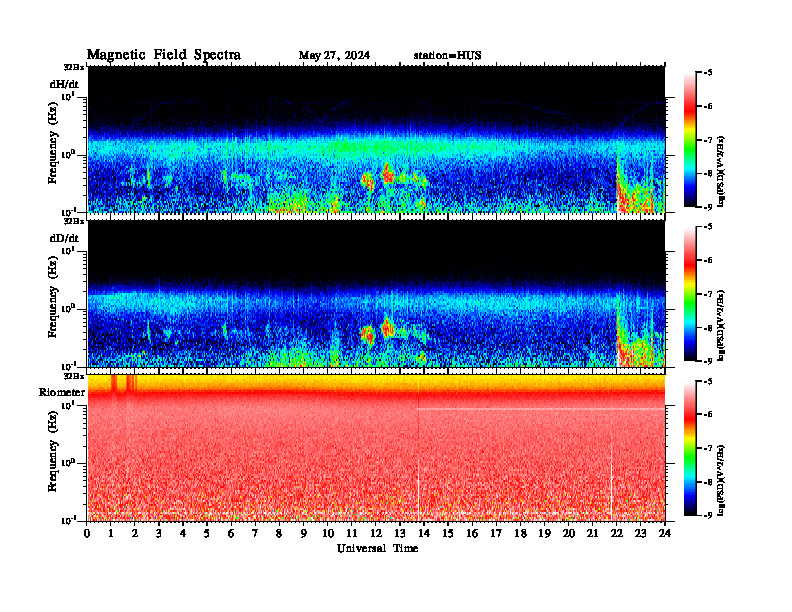Click the "-5" tick on dH/dt color scale

708,73
